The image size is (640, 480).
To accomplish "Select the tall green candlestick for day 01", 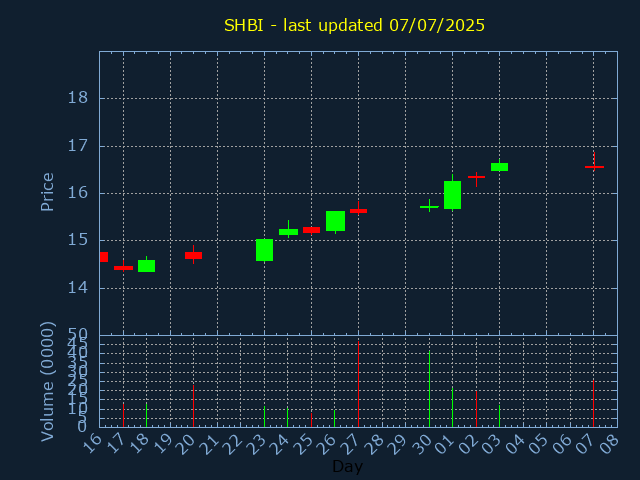I will [x=453, y=195].
